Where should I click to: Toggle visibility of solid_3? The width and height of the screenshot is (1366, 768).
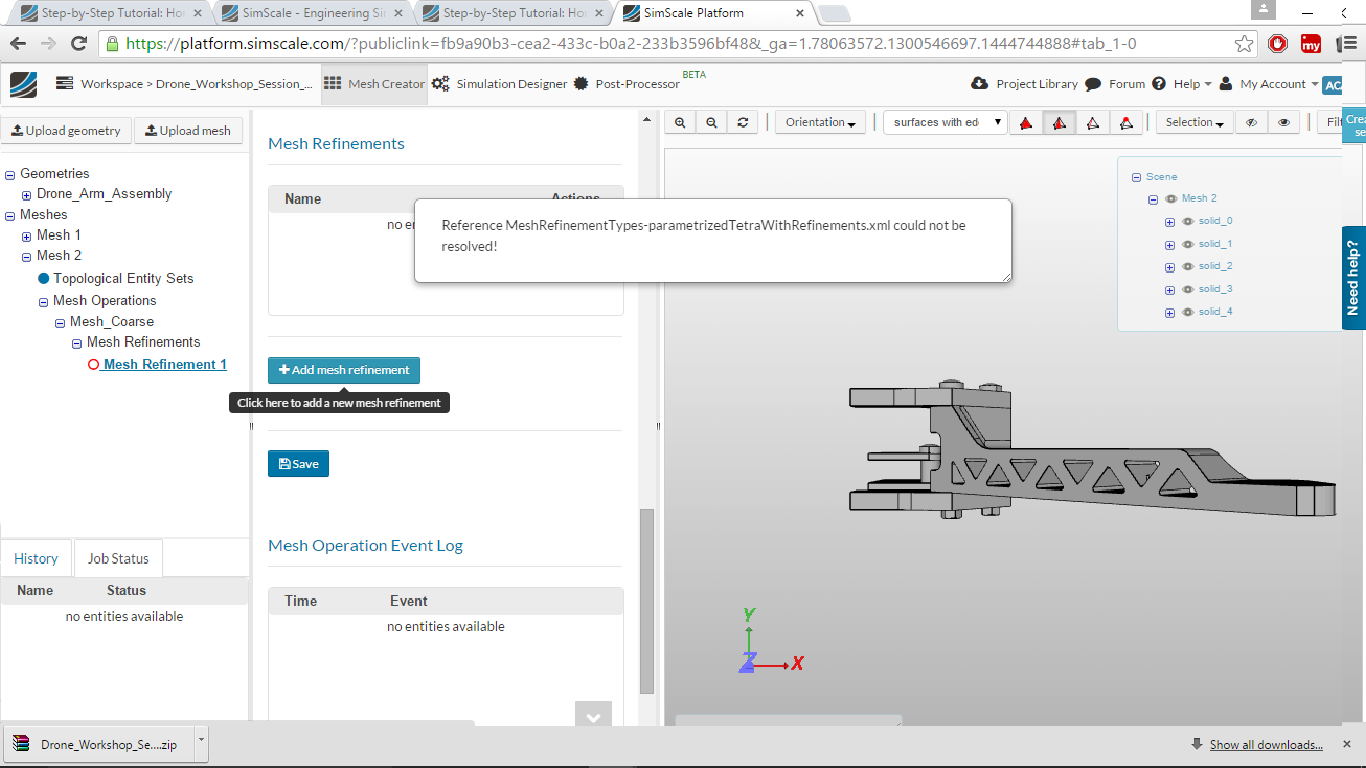click(1188, 289)
